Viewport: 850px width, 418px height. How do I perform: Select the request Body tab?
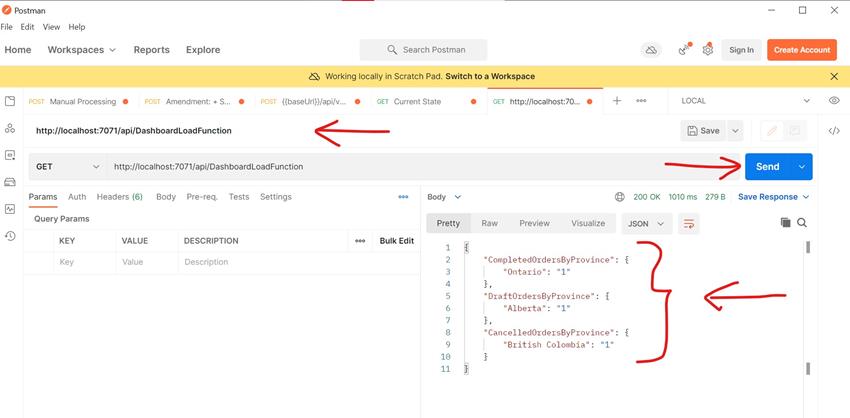coord(166,197)
